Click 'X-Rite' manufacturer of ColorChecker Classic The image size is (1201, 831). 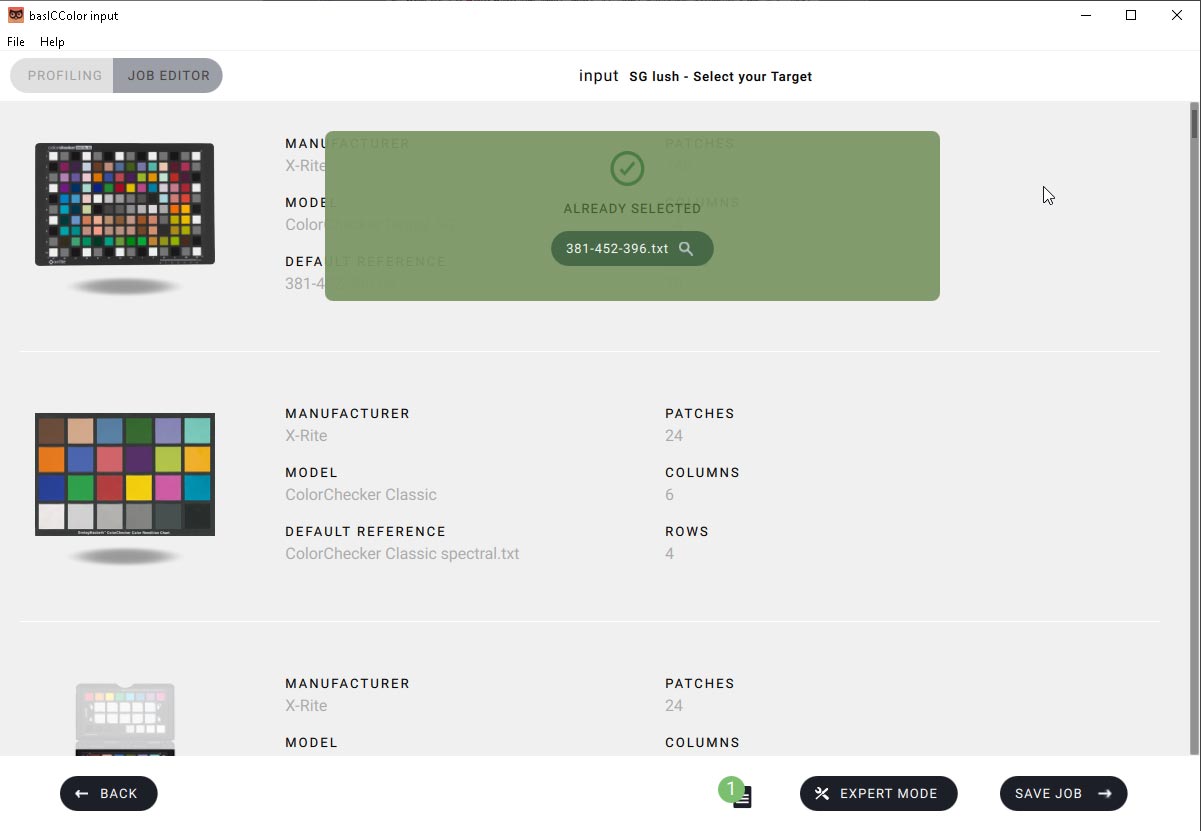pyautogui.click(x=306, y=436)
